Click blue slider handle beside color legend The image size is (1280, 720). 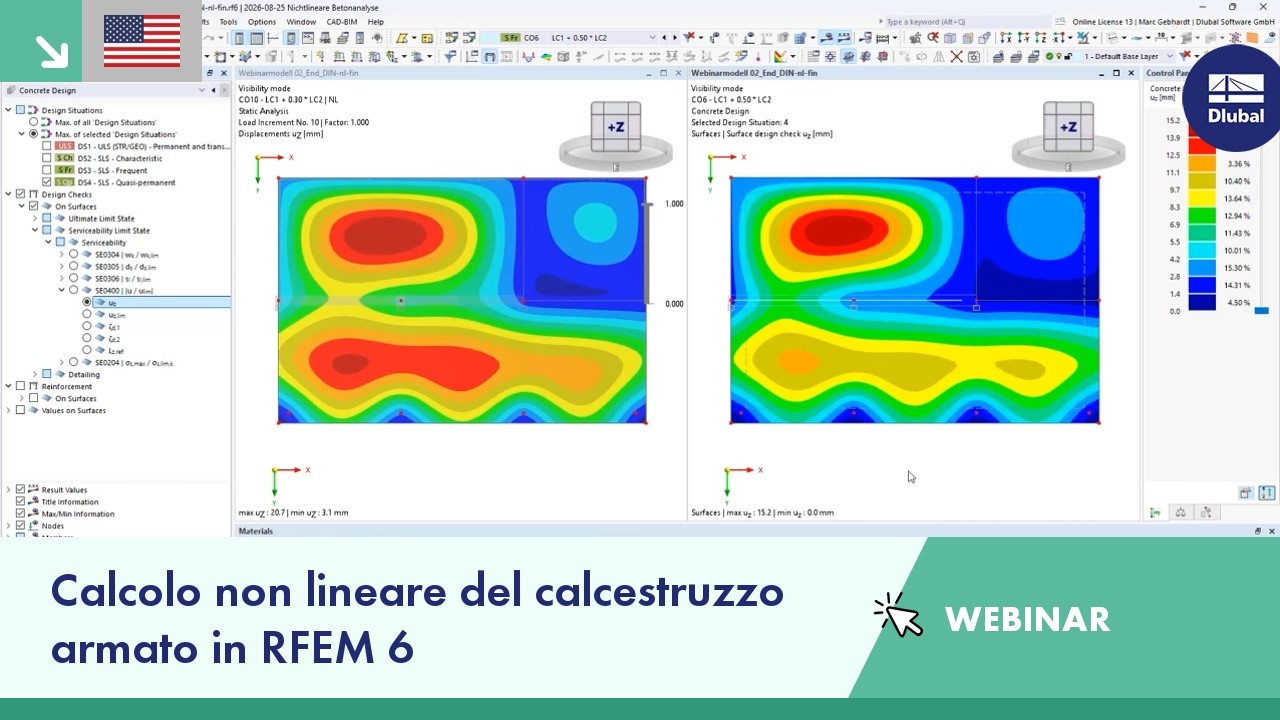pos(1261,311)
